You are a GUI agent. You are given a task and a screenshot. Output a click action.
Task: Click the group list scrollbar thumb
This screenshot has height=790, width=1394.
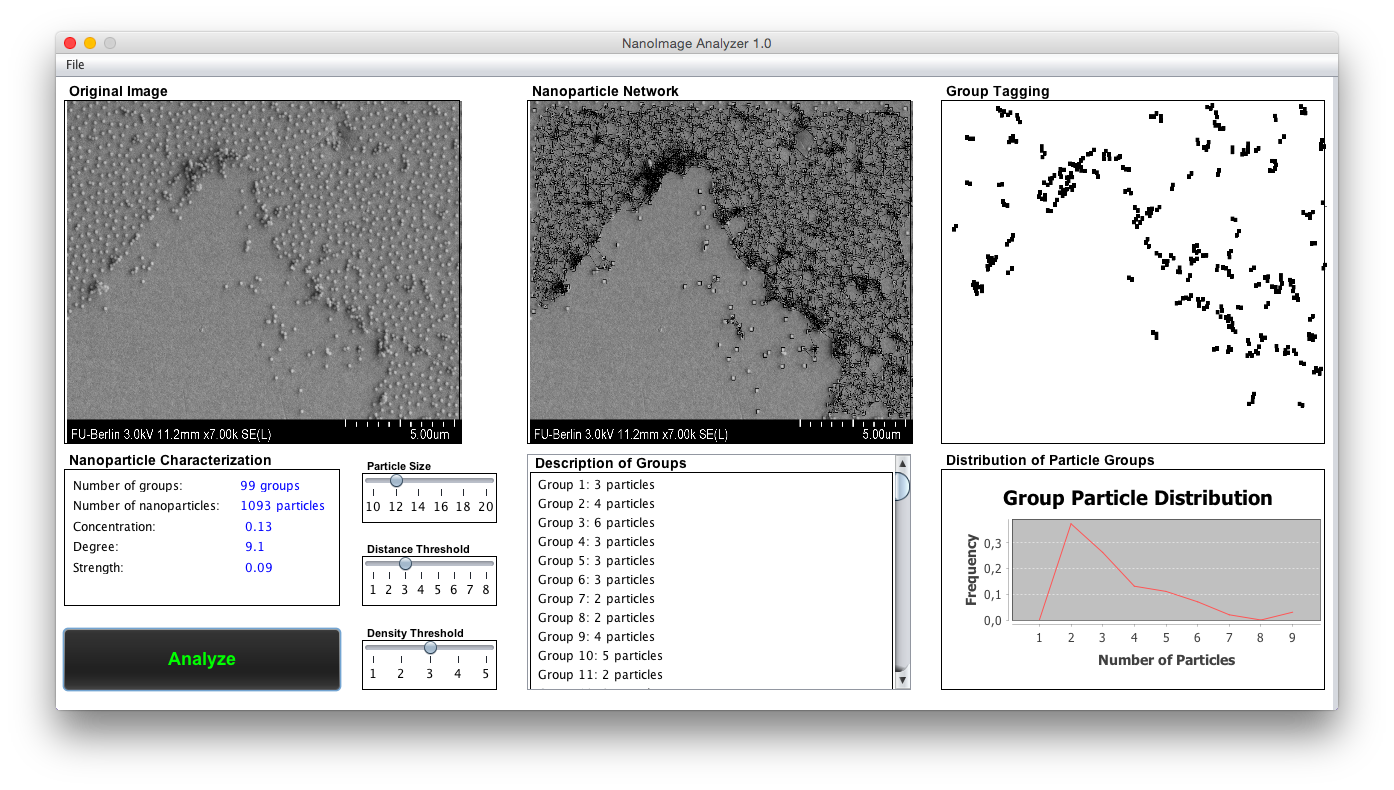pos(902,487)
